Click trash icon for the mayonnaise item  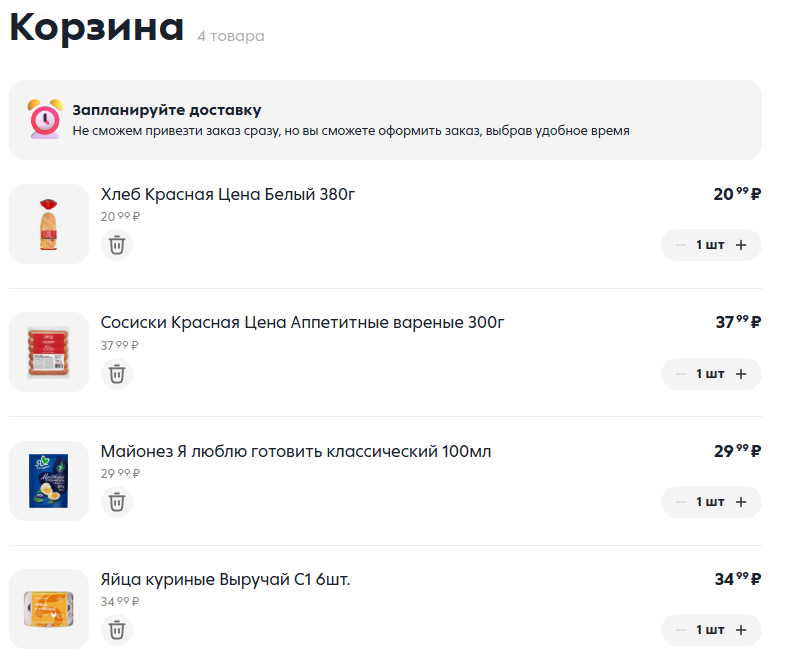117,501
